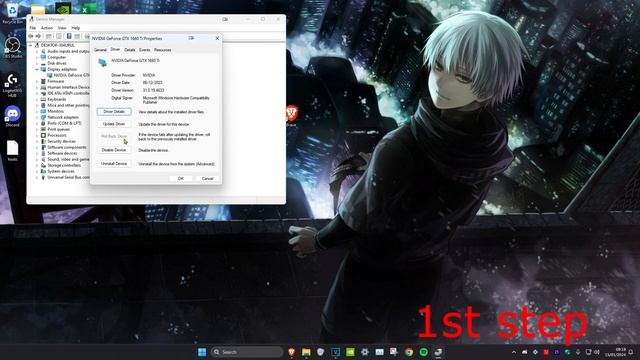The width and height of the screenshot is (640, 360).
Task: Switch to the Details tab
Action: [129, 50]
